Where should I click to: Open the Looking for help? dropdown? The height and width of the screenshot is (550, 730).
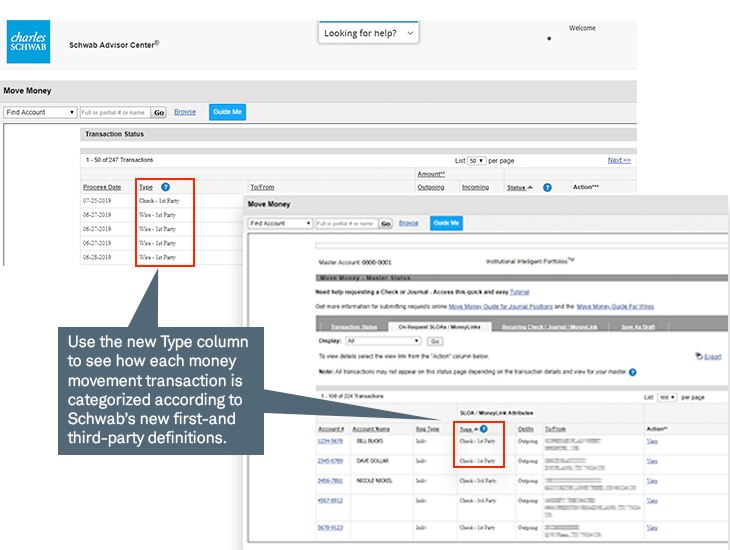pyautogui.click(x=369, y=33)
